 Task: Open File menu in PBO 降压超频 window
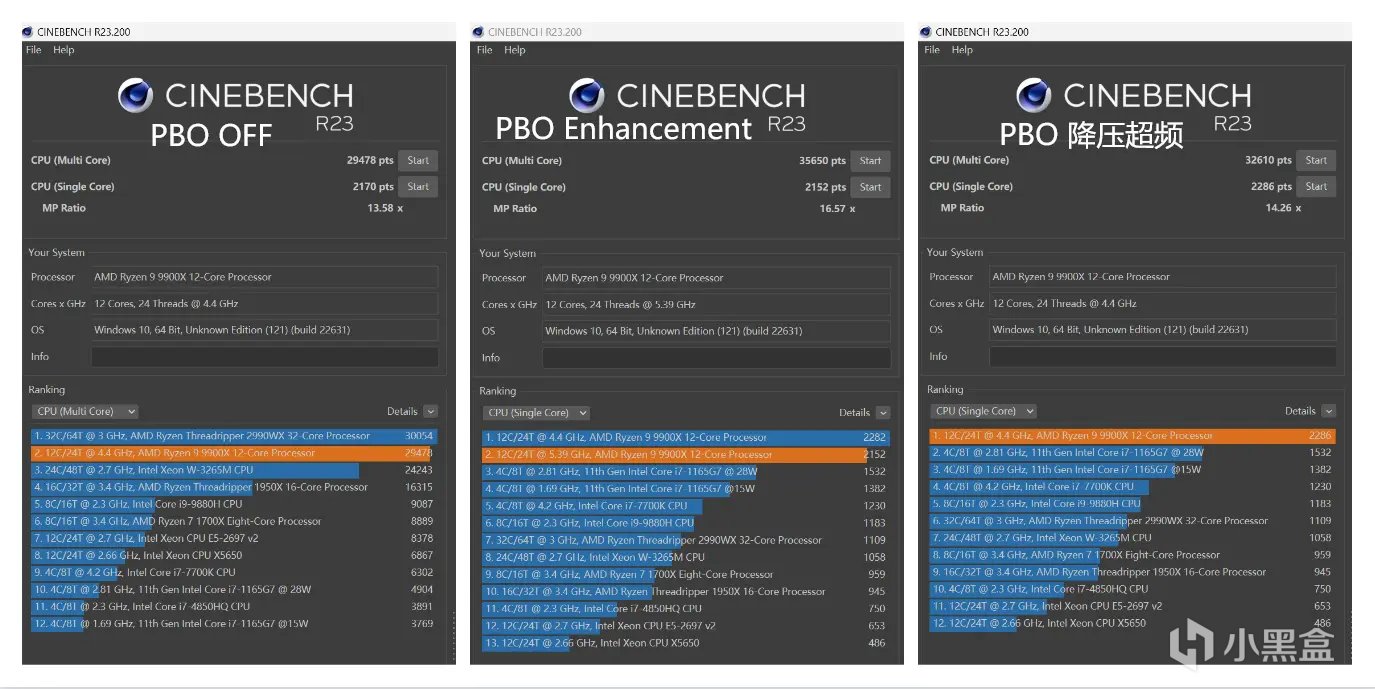tap(932, 50)
